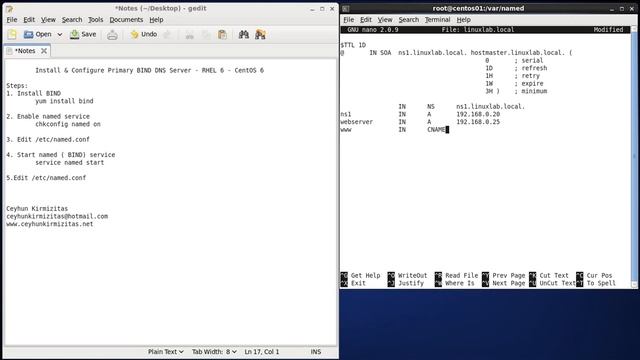
Task: Create a new document in gedit
Action: [12, 35]
